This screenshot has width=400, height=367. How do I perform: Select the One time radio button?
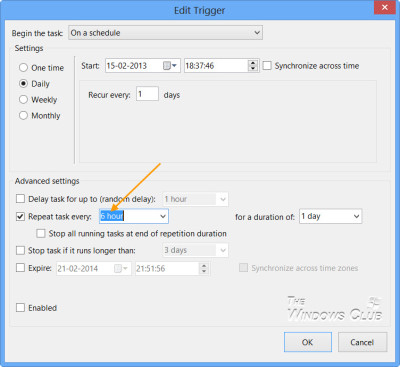pyautogui.click(x=23, y=68)
